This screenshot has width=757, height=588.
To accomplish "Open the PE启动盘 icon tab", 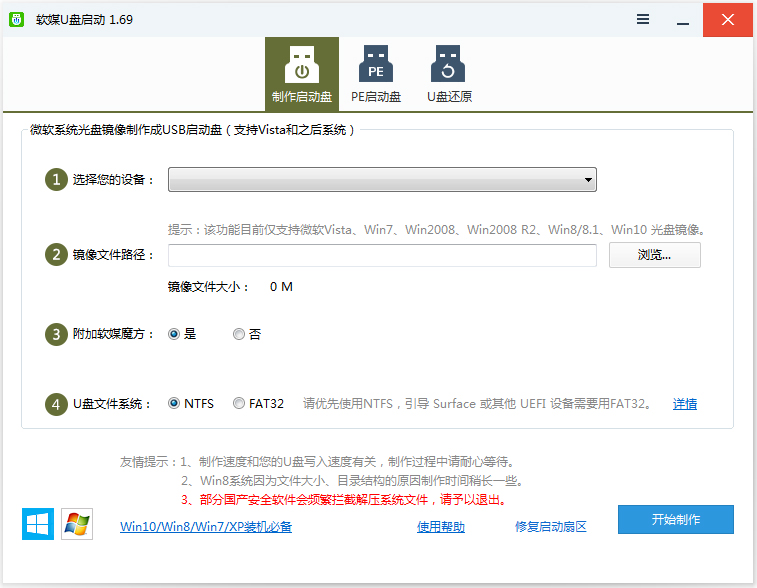I will (x=376, y=74).
